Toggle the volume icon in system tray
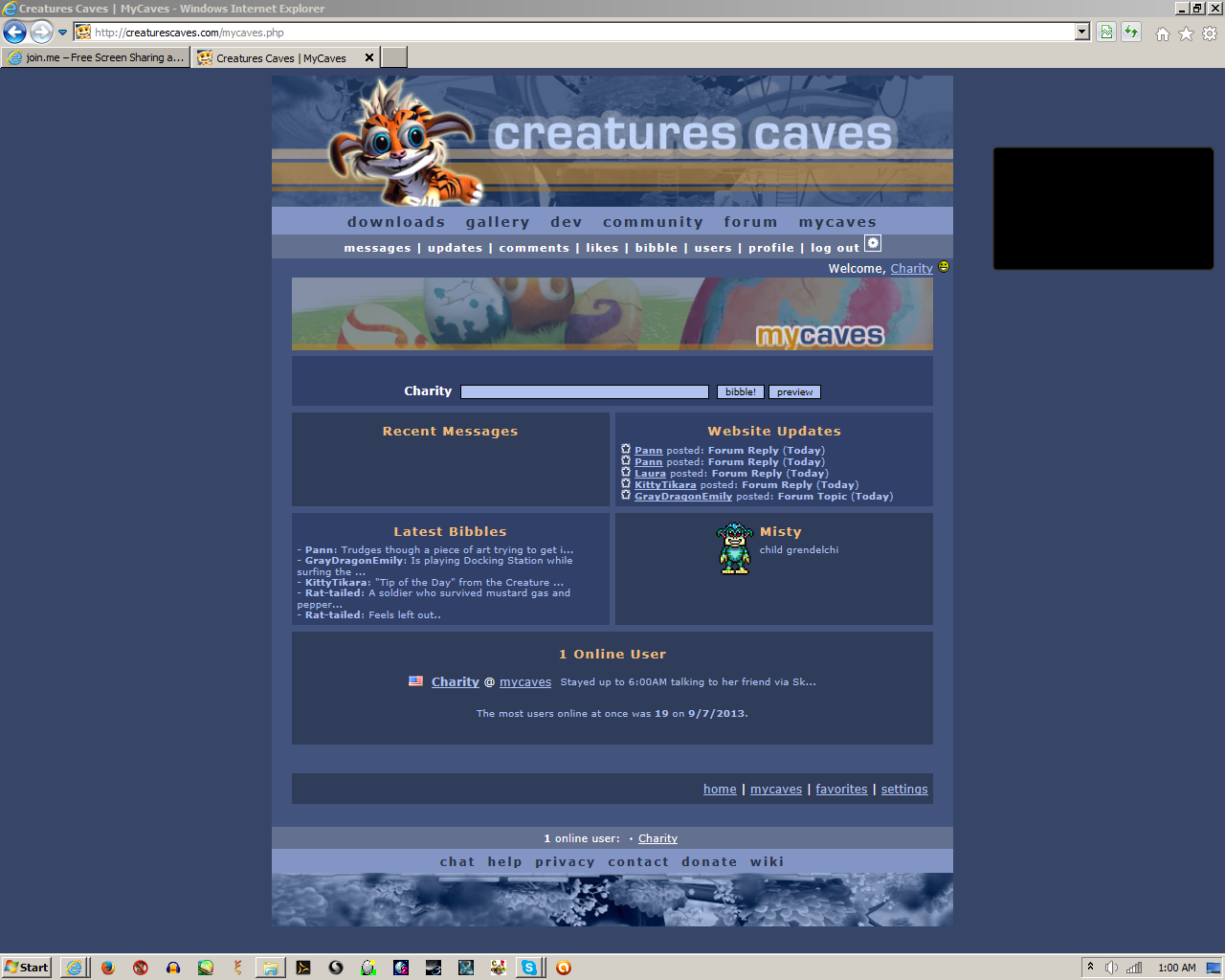Viewport: 1225px width, 980px height. pyautogui.click(x=1113, y=967)
